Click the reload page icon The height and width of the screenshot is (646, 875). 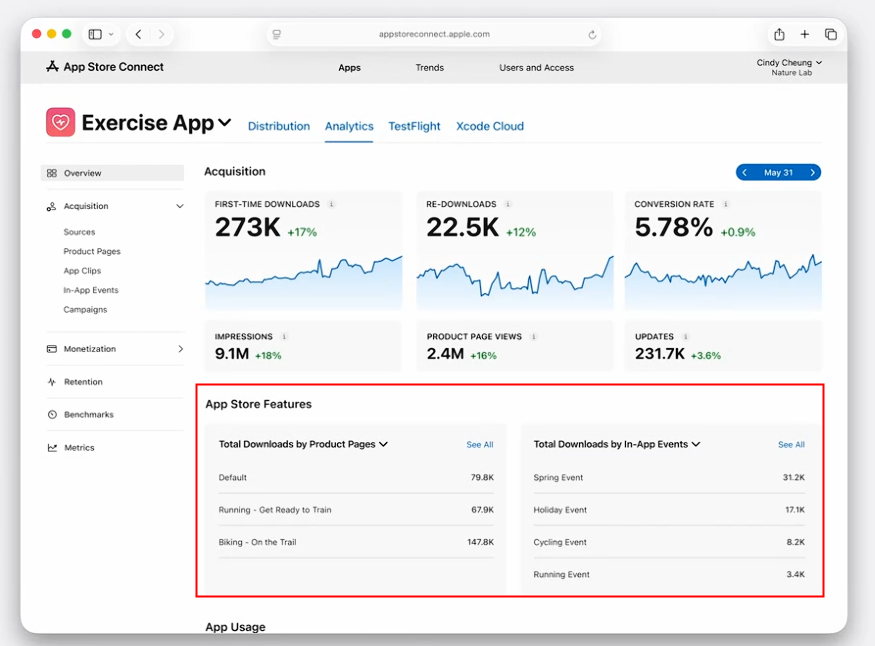click(x=592, y=35)
